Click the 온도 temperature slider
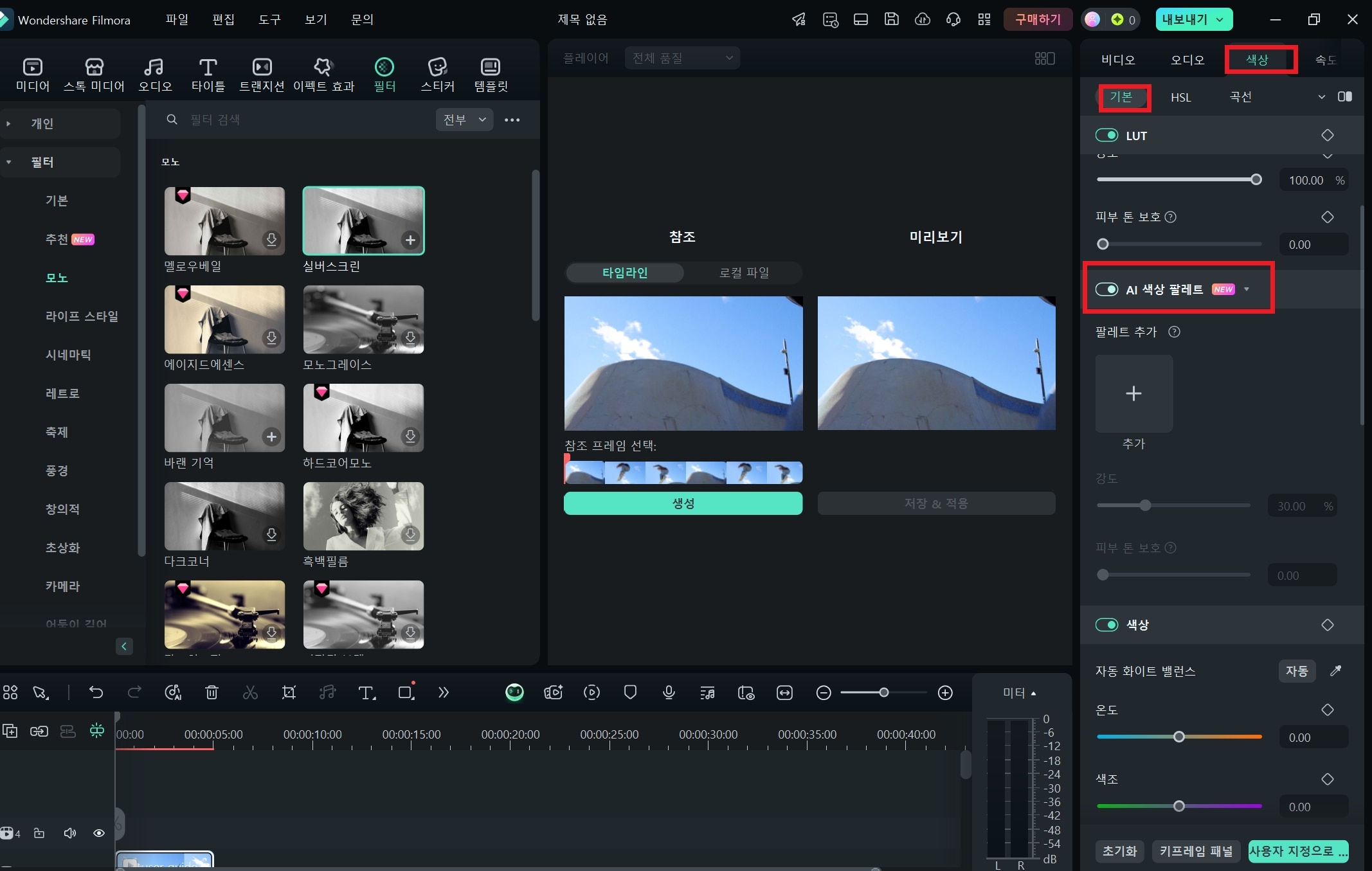Viewport: 1372px width, 871px height. tap(1179, 737)
